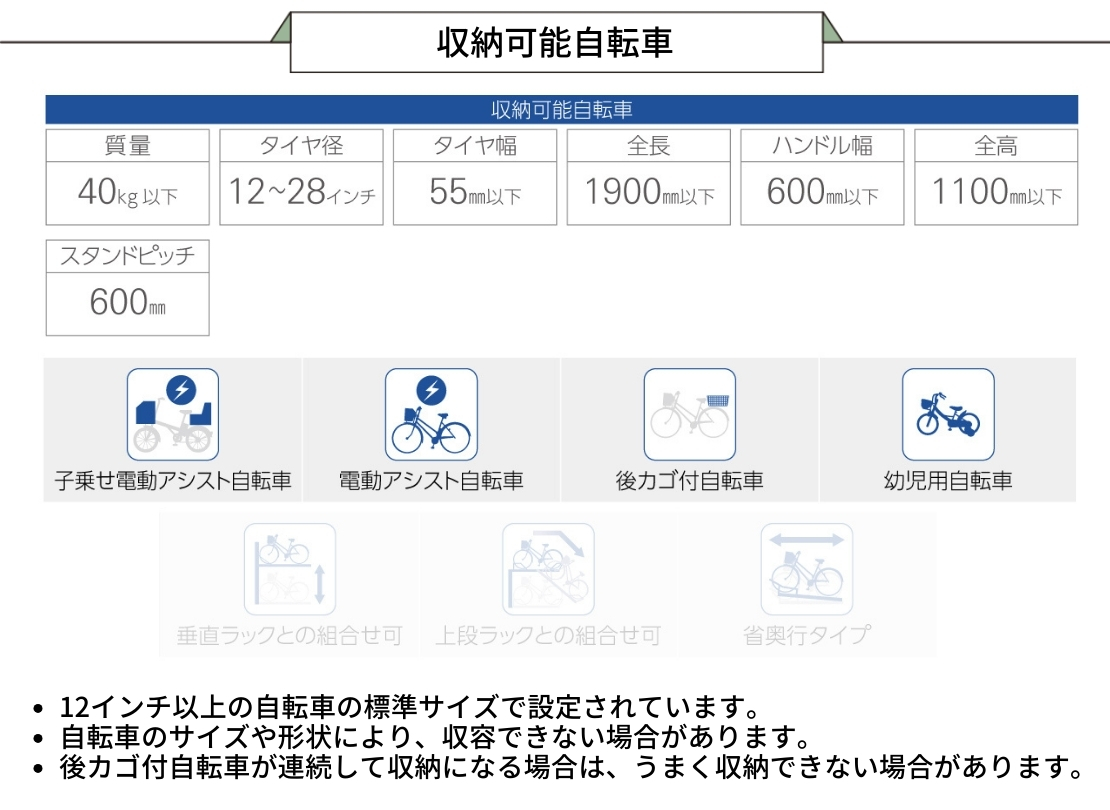Click the blue 収納可能自転車 table header bar
The width and height of the screenshot is (1110, 810).
point(561,109)
